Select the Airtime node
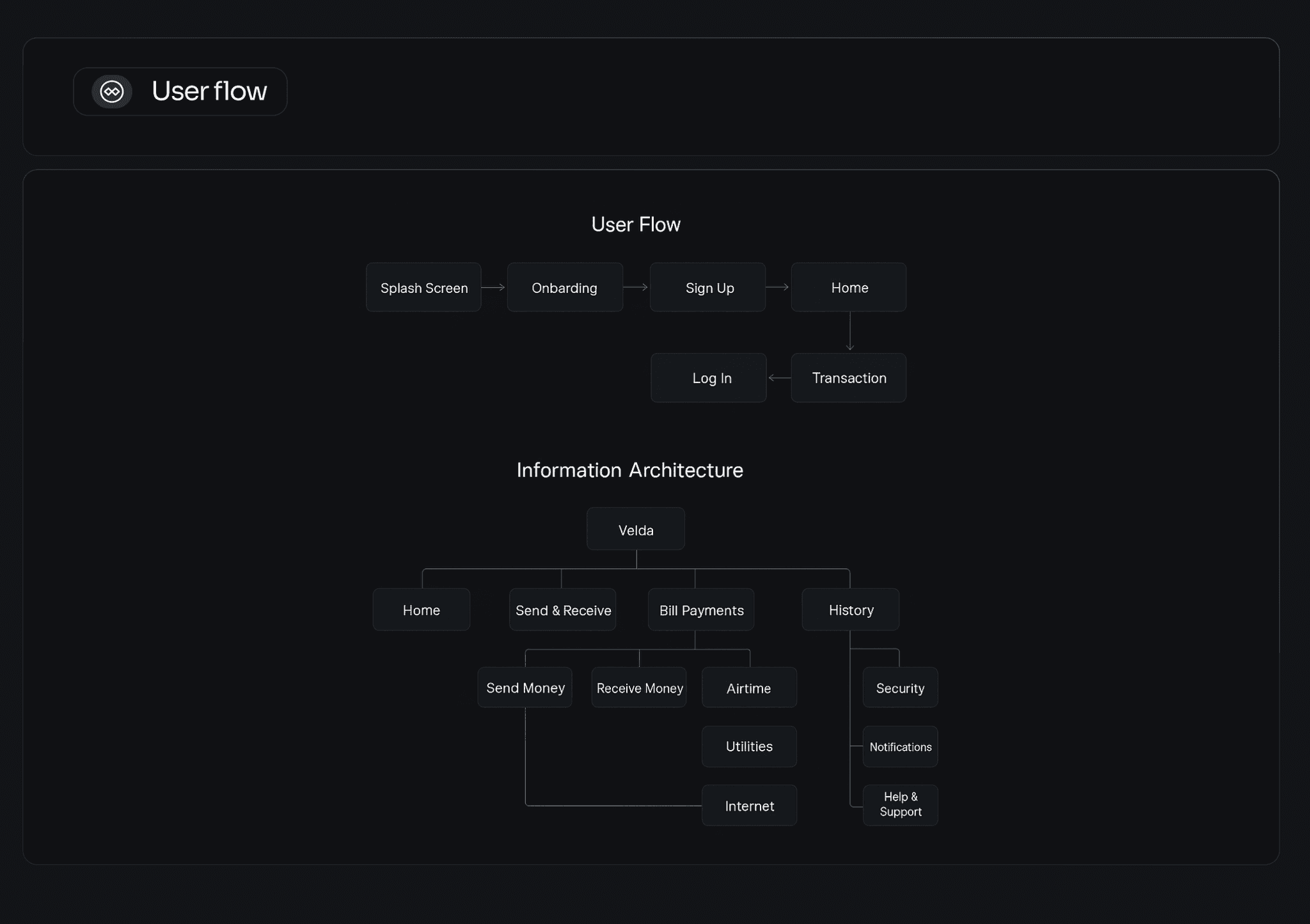The height and width of the screenshot is (924, 1310). point(749,688)
